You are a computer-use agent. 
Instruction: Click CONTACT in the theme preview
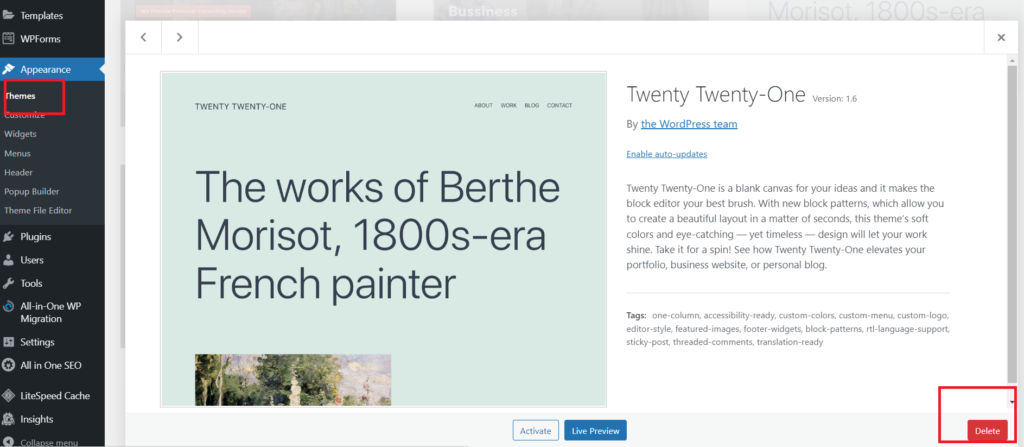[x=560, y=106]
